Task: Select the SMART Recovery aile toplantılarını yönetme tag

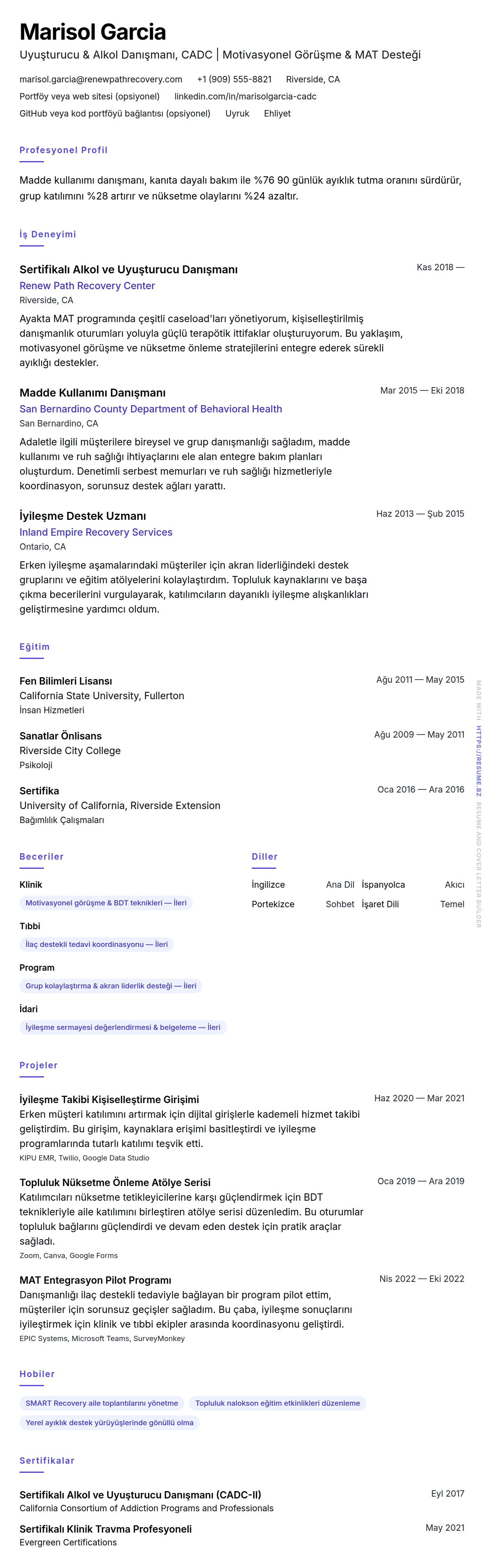Action: 101,1403
